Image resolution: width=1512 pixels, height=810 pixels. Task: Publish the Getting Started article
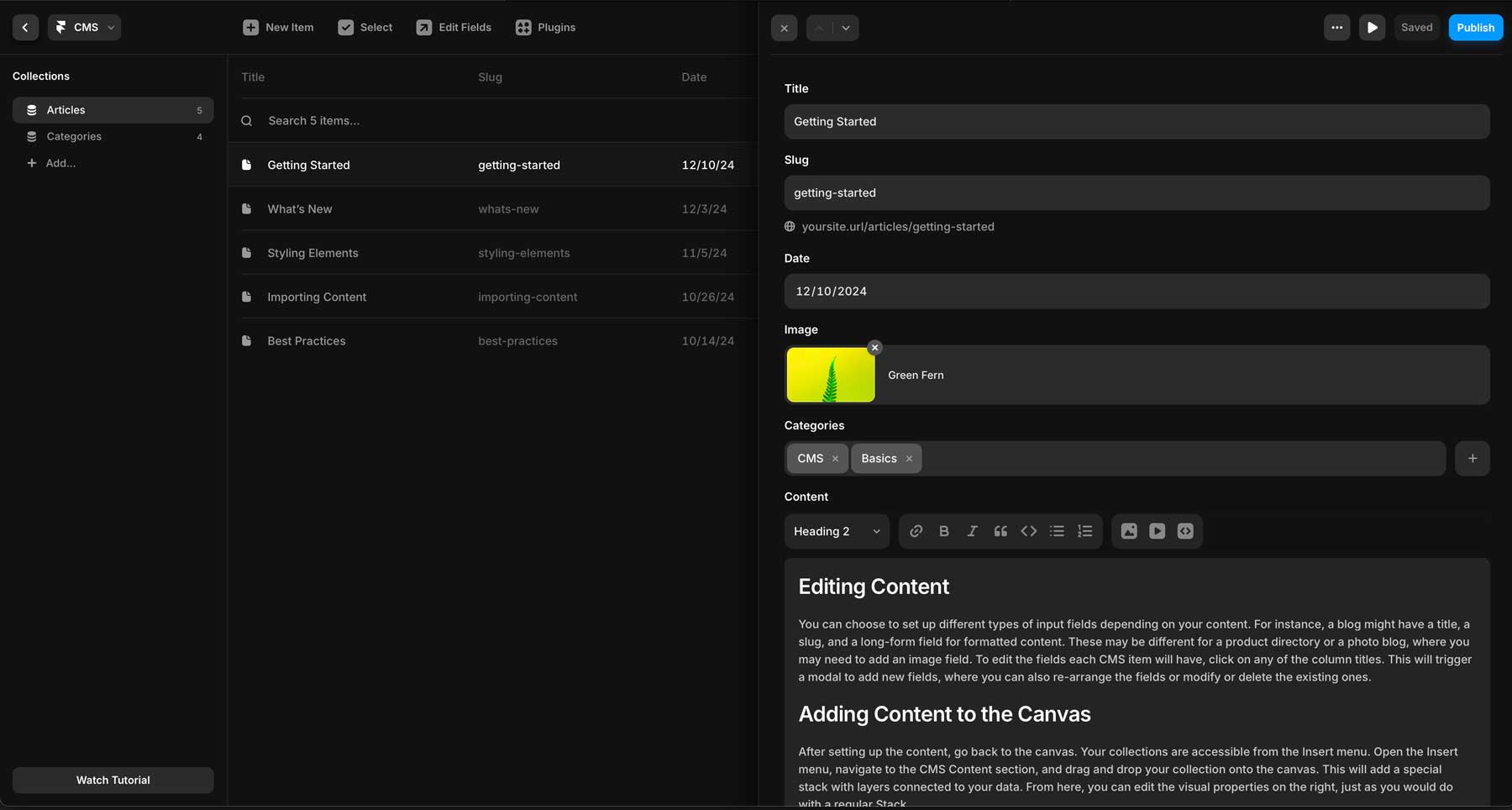coord(1475,27)
